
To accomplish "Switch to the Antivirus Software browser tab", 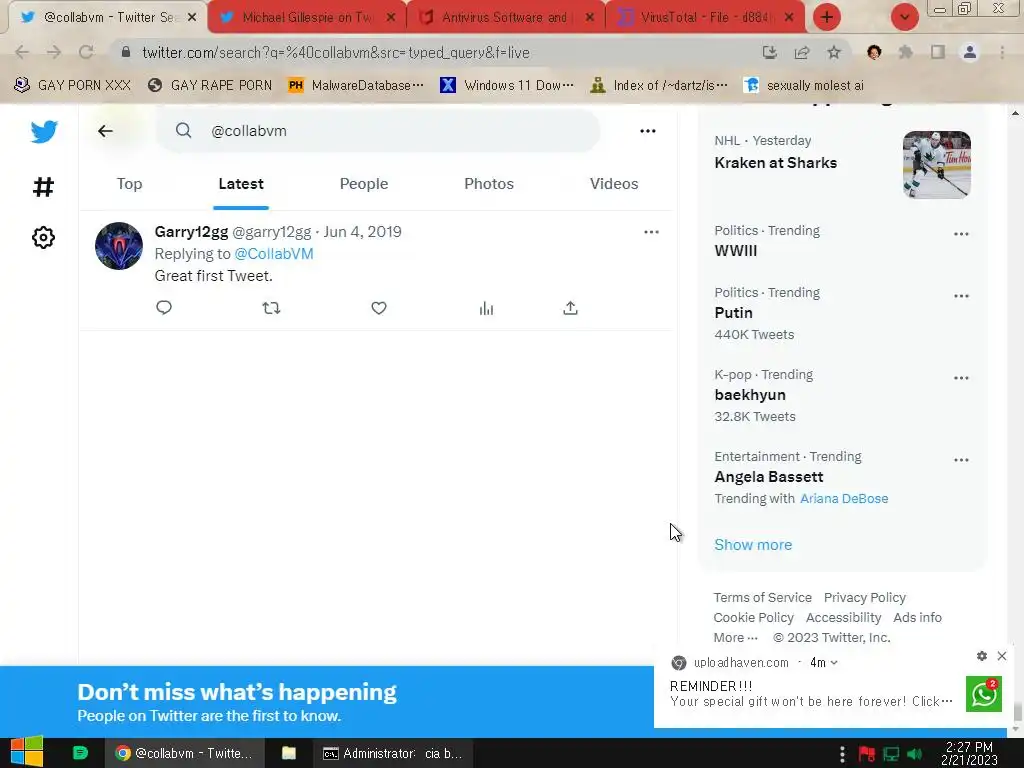I will click(504, 18).
